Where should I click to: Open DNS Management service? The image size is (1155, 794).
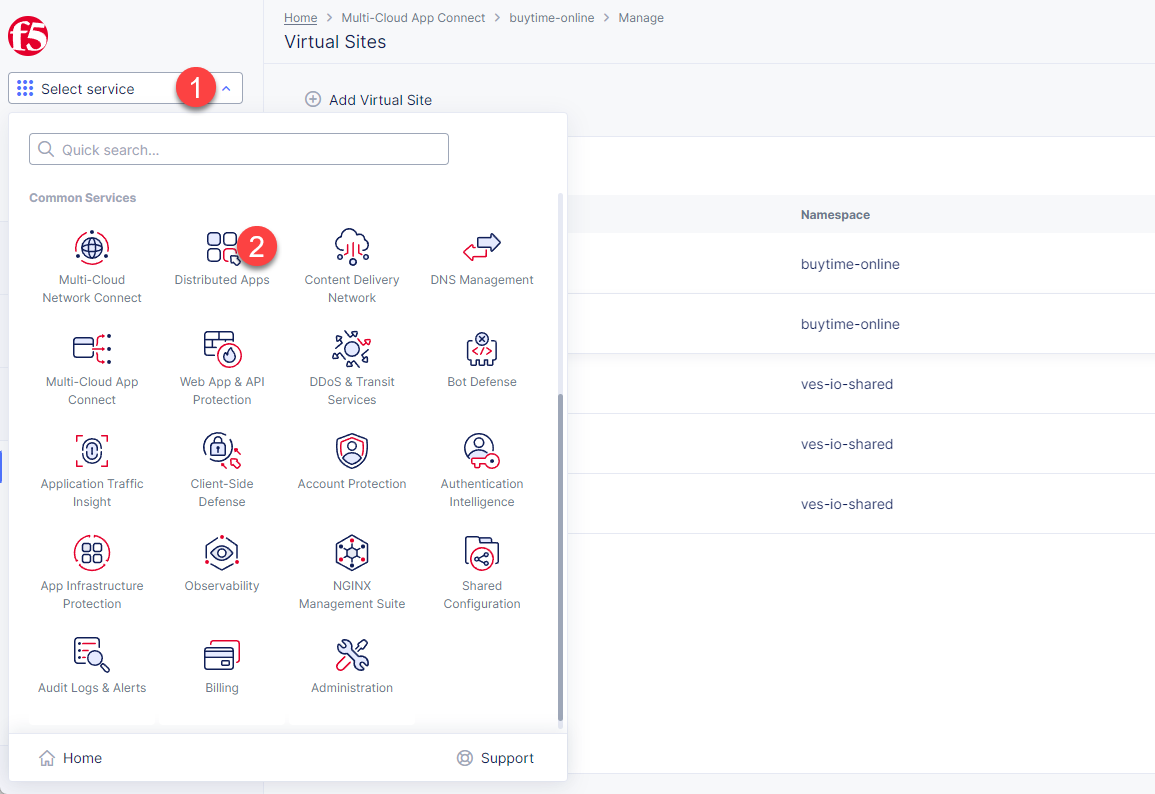coord(482,258)
